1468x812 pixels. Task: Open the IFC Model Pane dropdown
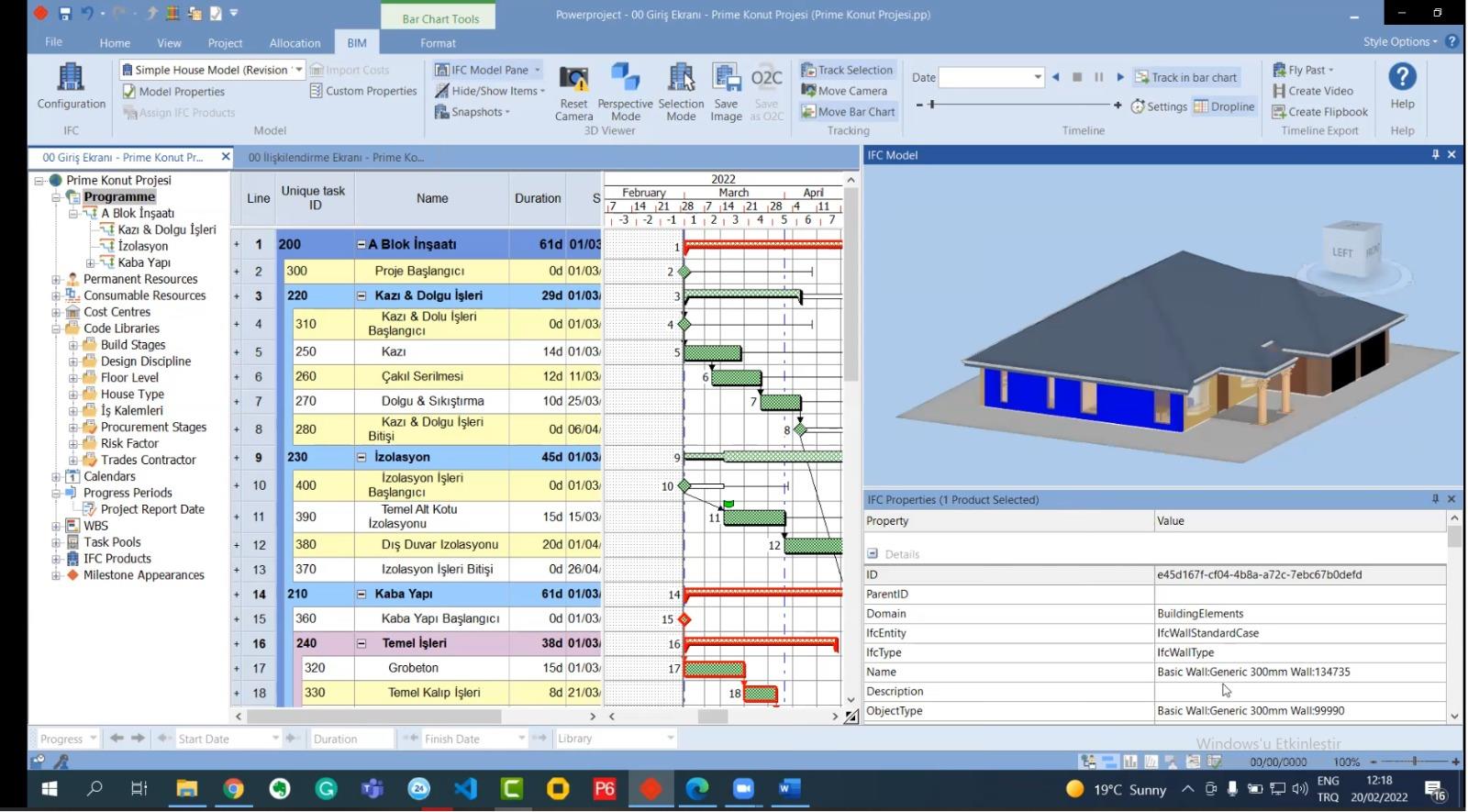(538, 70)
